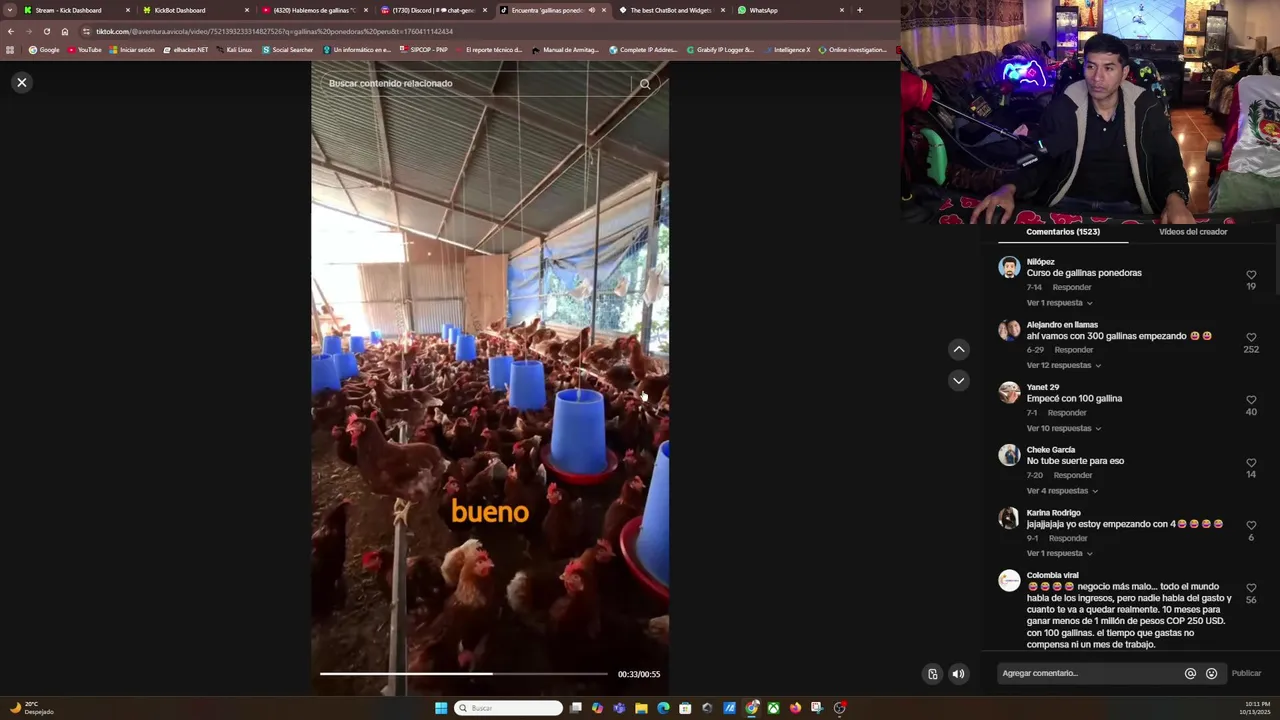Click the video progress bar

[x=463, y=674]
